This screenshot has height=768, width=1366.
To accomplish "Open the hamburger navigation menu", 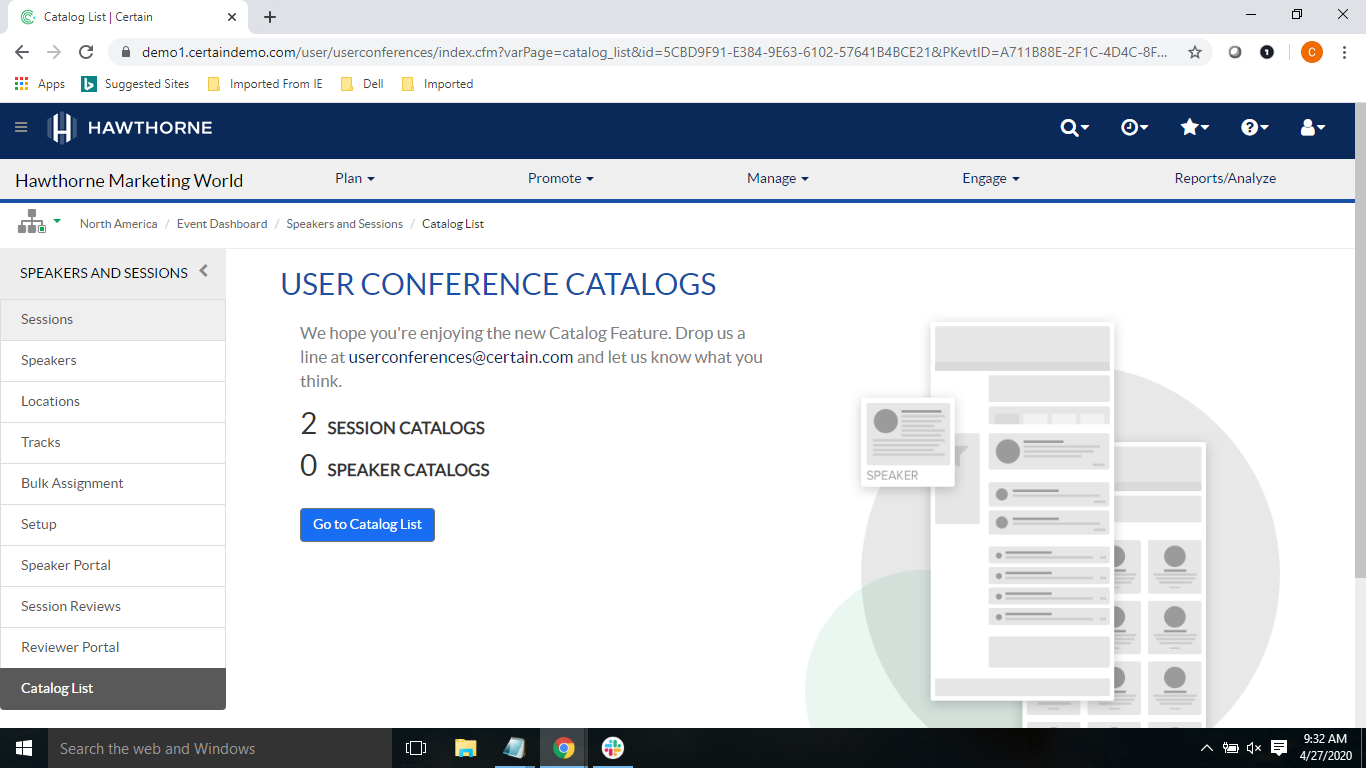I will [x=21, y=128].
